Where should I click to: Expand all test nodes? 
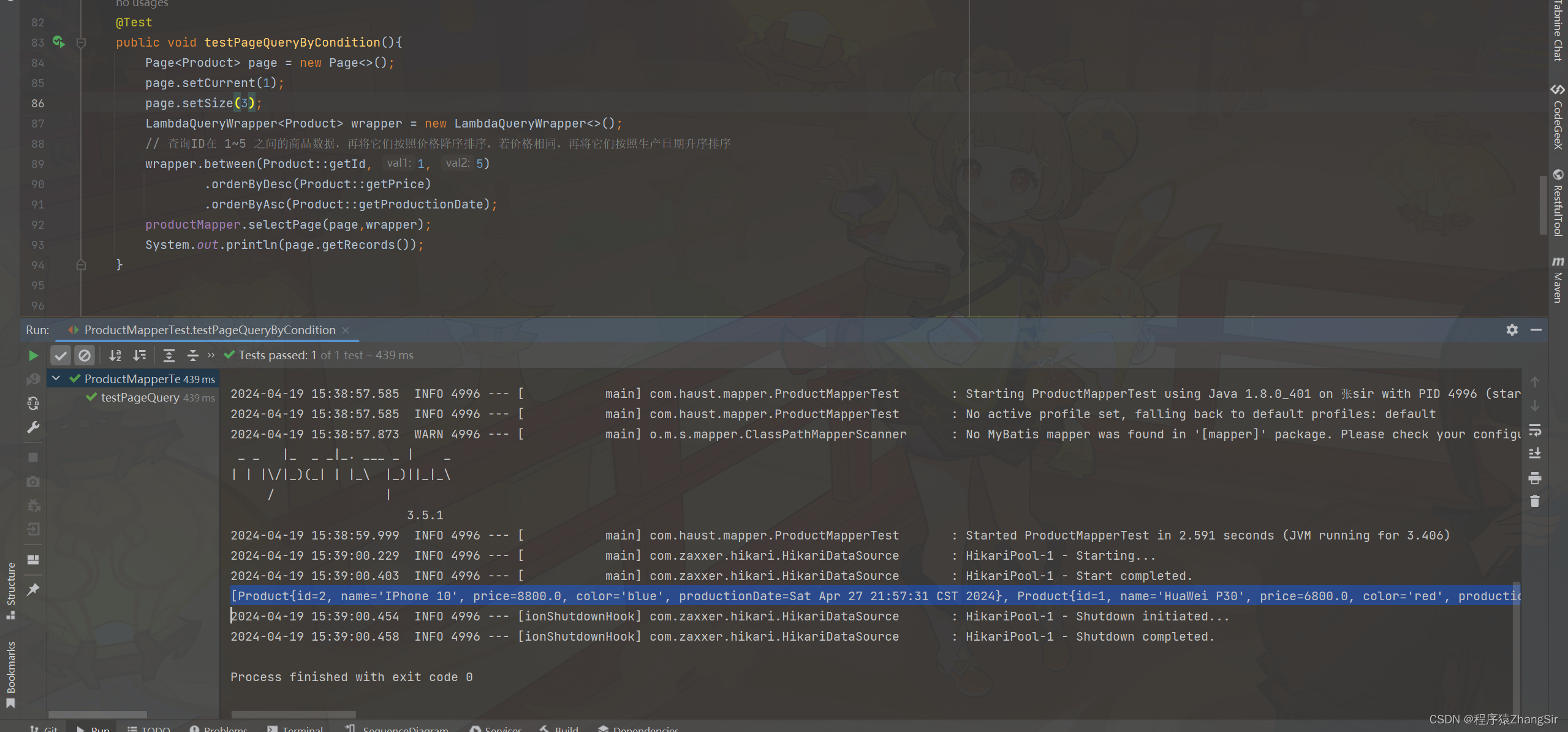coord(169,356)
